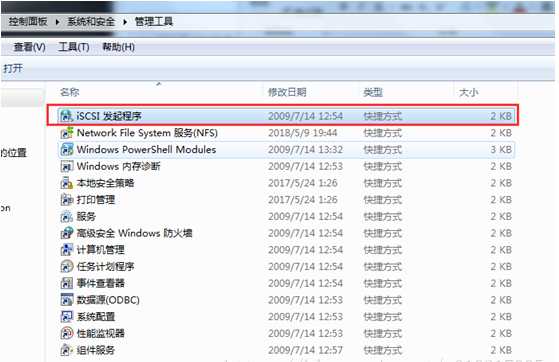Go to 控制面板 in the address bar
The height and width of the screenshot is (362, 559).
28,22
